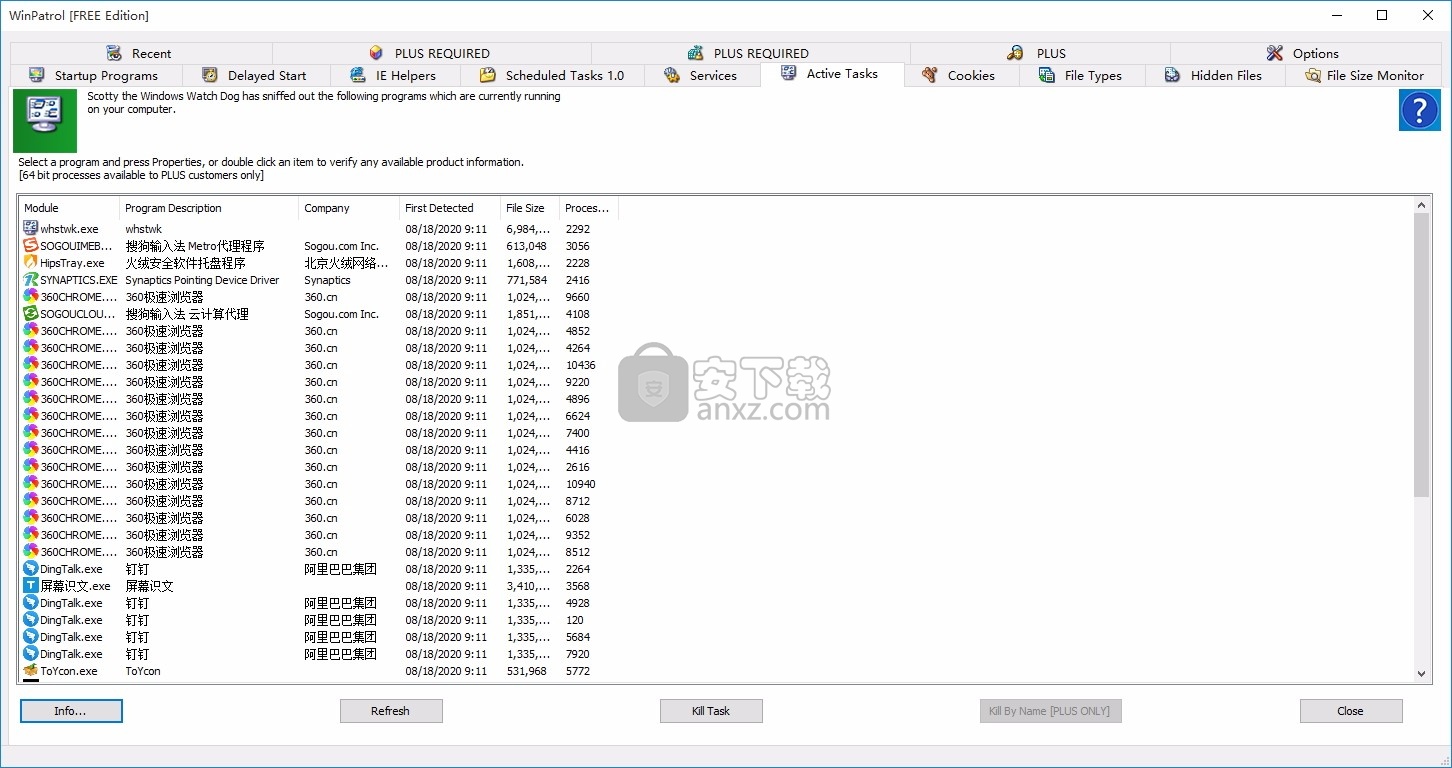This screenshot has width=1452, height=768.
Task: Click the 屏幕识文.exe process icon
Action: tap(31, 586)
